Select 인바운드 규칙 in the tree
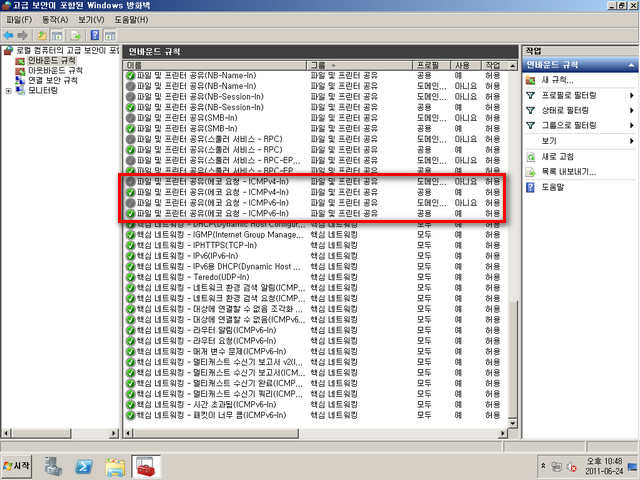 [51, 61]
